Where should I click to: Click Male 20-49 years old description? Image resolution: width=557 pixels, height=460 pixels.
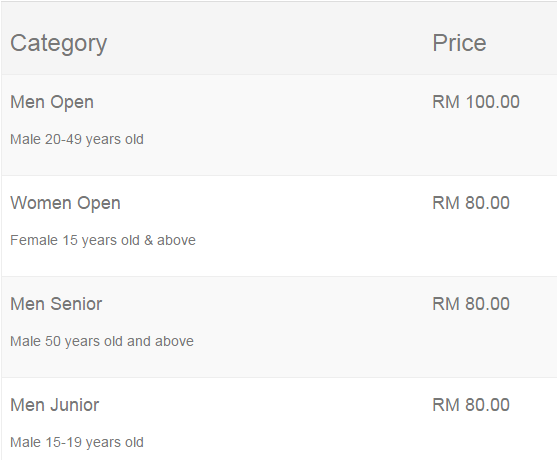point(77,140)
